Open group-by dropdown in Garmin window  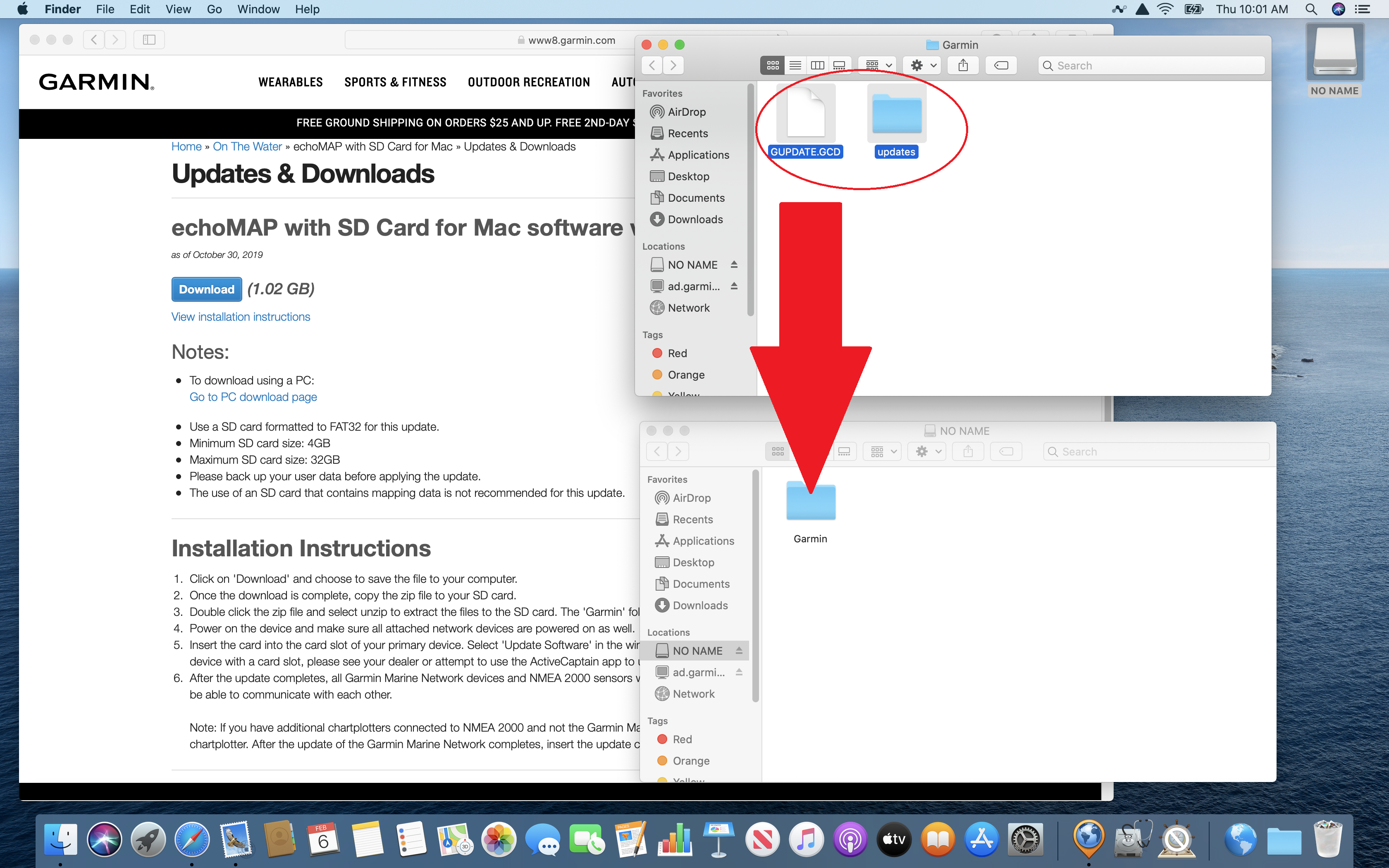click(x=878, y=65)
